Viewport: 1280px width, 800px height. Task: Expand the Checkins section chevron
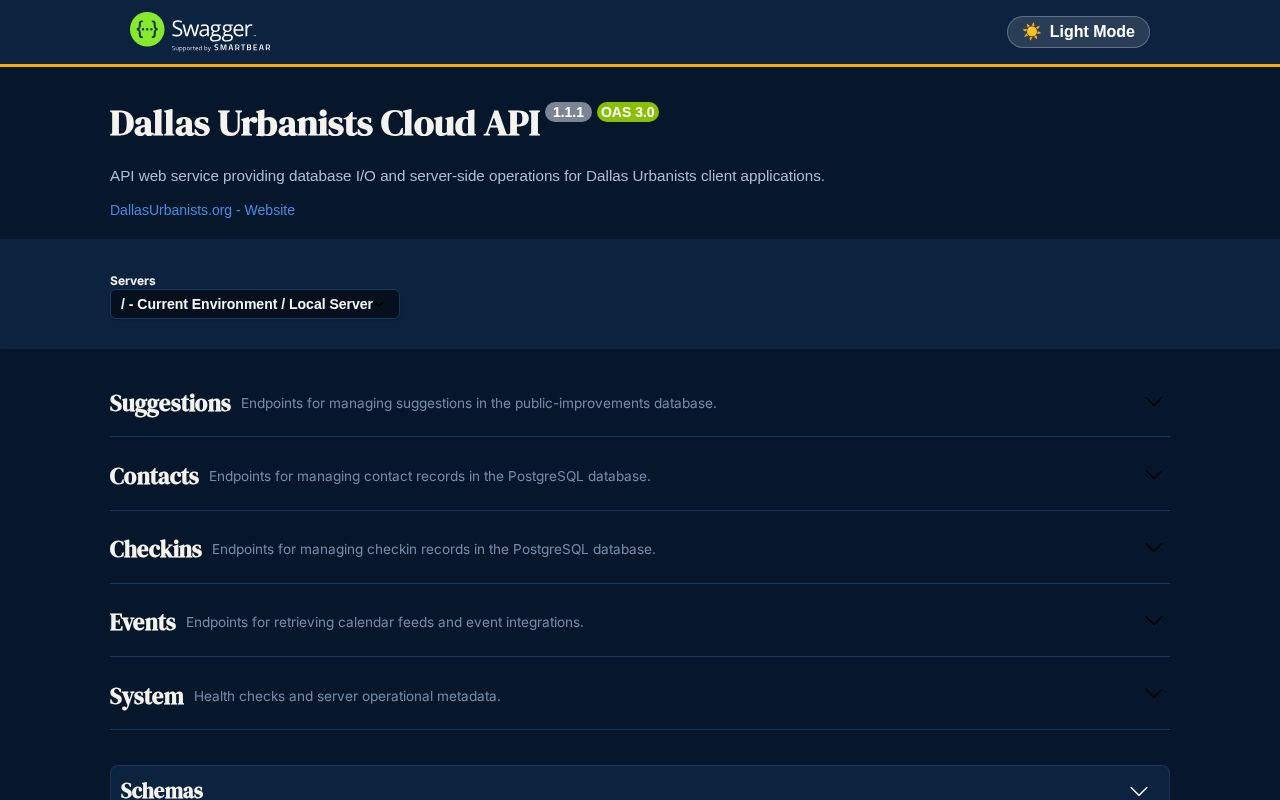point(1153,548)
